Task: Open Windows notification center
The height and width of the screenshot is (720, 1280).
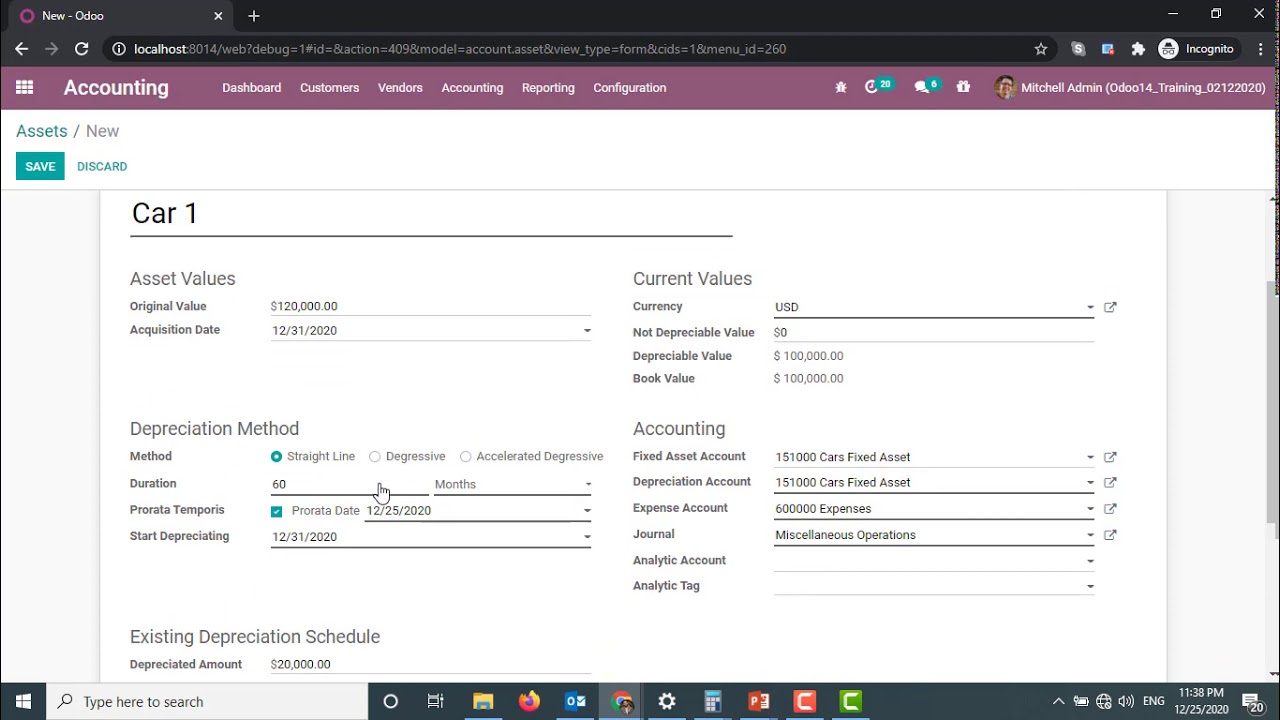Action: click(x=1253, y=701)
